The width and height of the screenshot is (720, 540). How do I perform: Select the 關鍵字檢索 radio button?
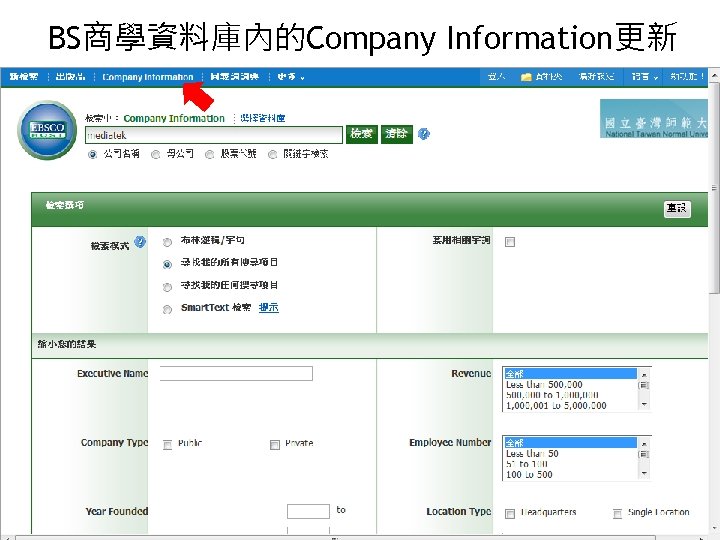pos(273,155)
